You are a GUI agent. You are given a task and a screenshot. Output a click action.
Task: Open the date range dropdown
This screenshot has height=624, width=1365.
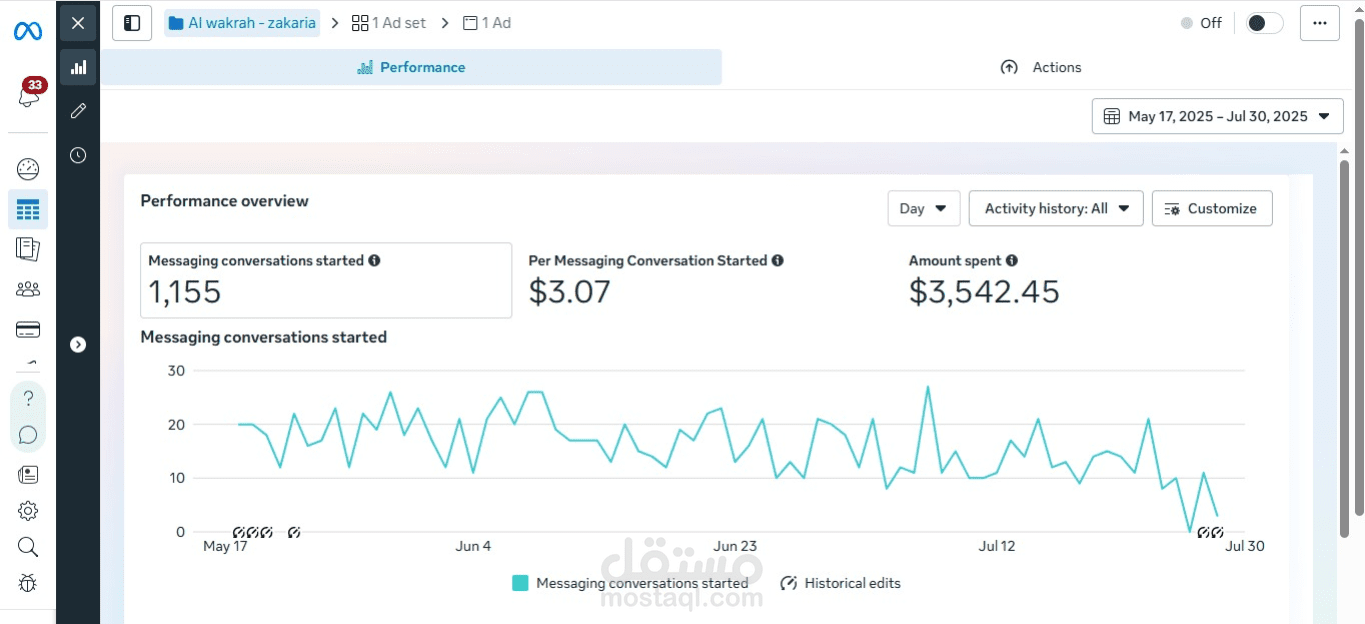pos(1217,116)
